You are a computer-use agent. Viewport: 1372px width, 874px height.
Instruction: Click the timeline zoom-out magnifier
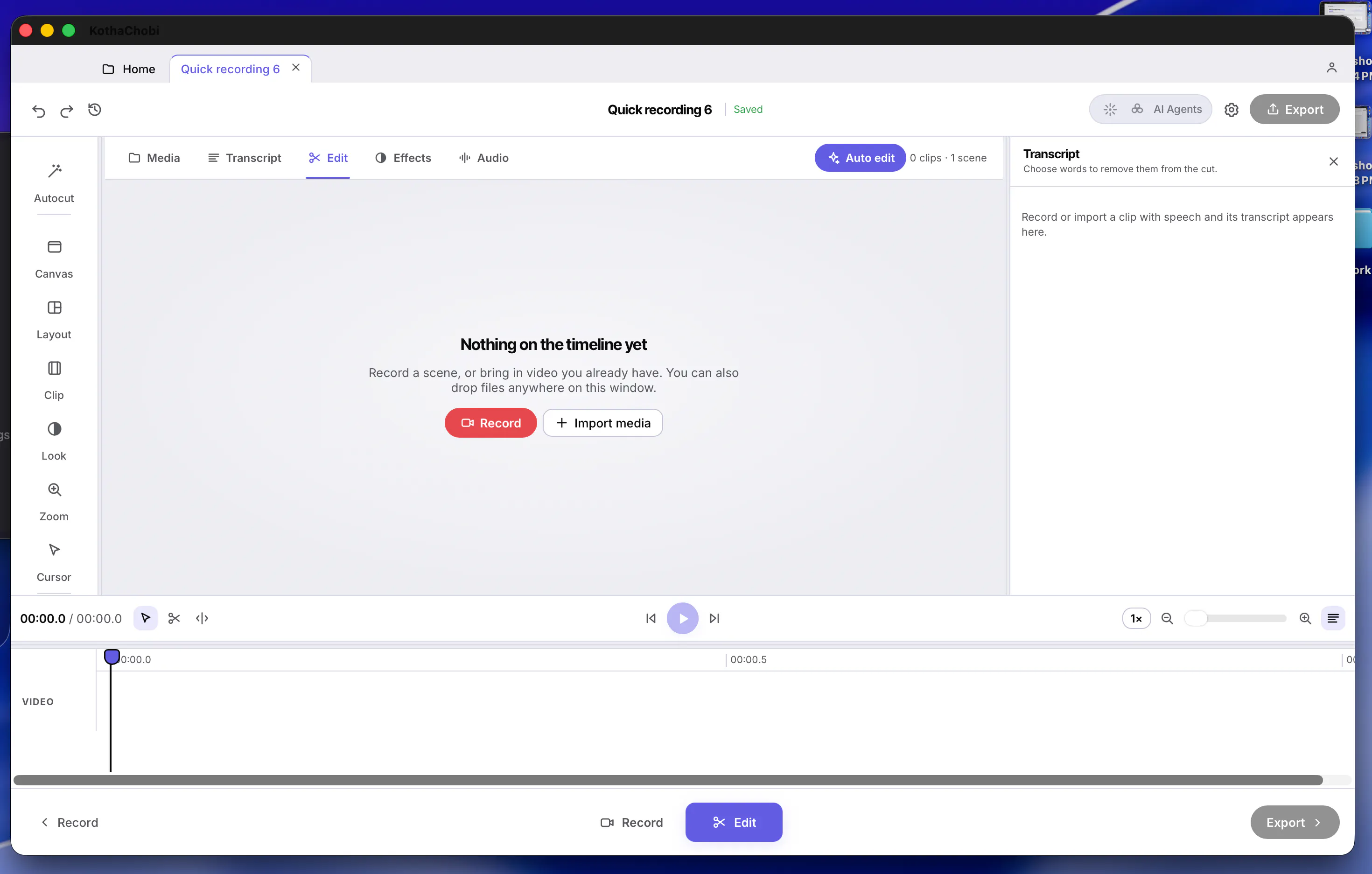coord(1167,618)
